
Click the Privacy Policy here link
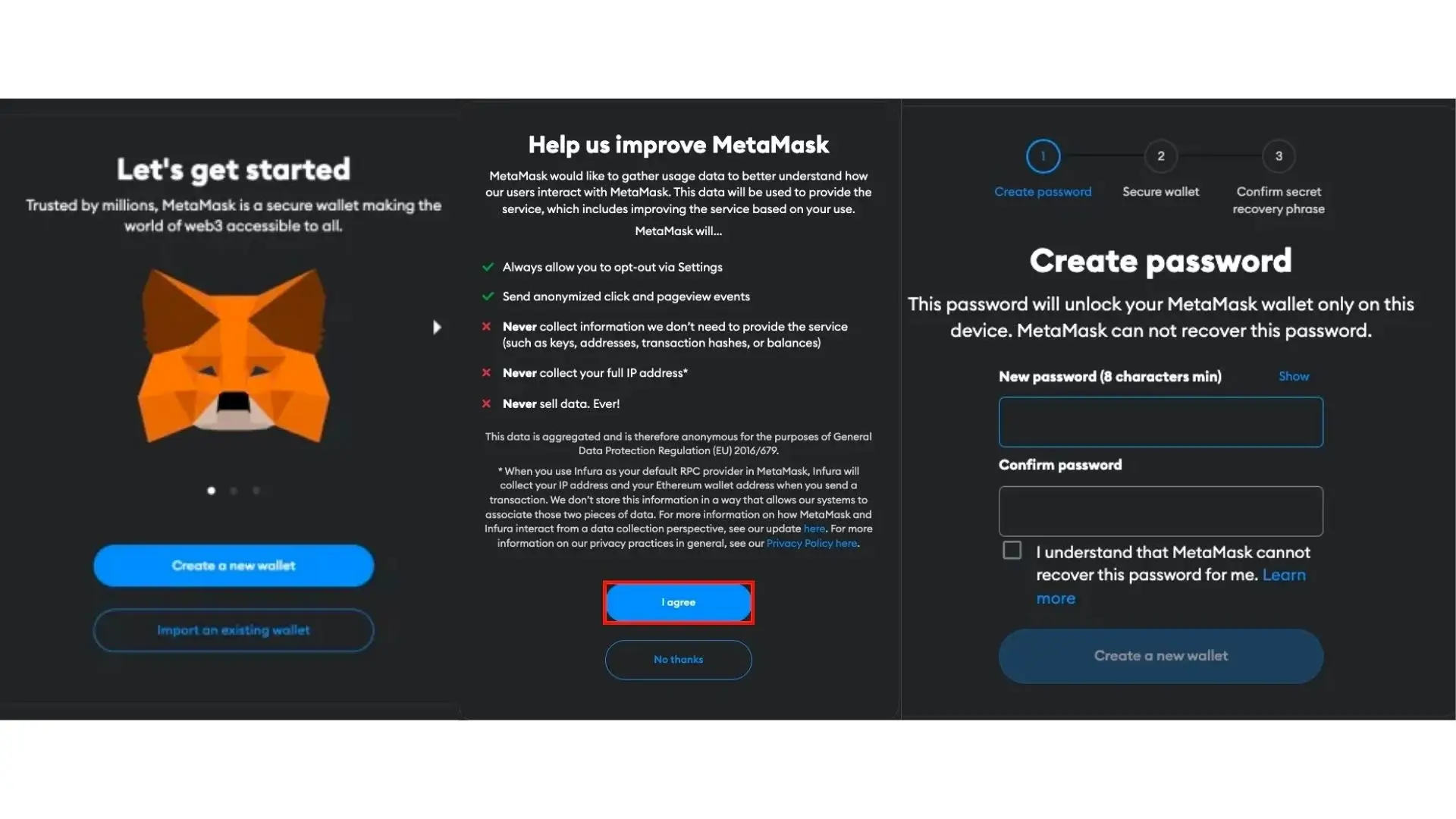pos(812,543)
